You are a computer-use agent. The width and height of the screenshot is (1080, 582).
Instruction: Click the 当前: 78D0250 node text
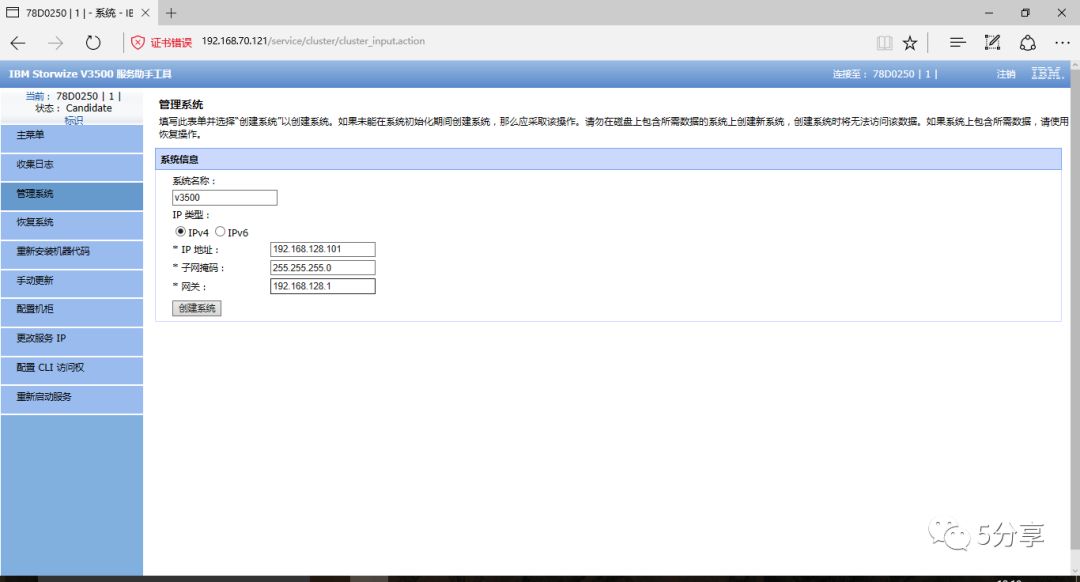[x=73, y=96]
